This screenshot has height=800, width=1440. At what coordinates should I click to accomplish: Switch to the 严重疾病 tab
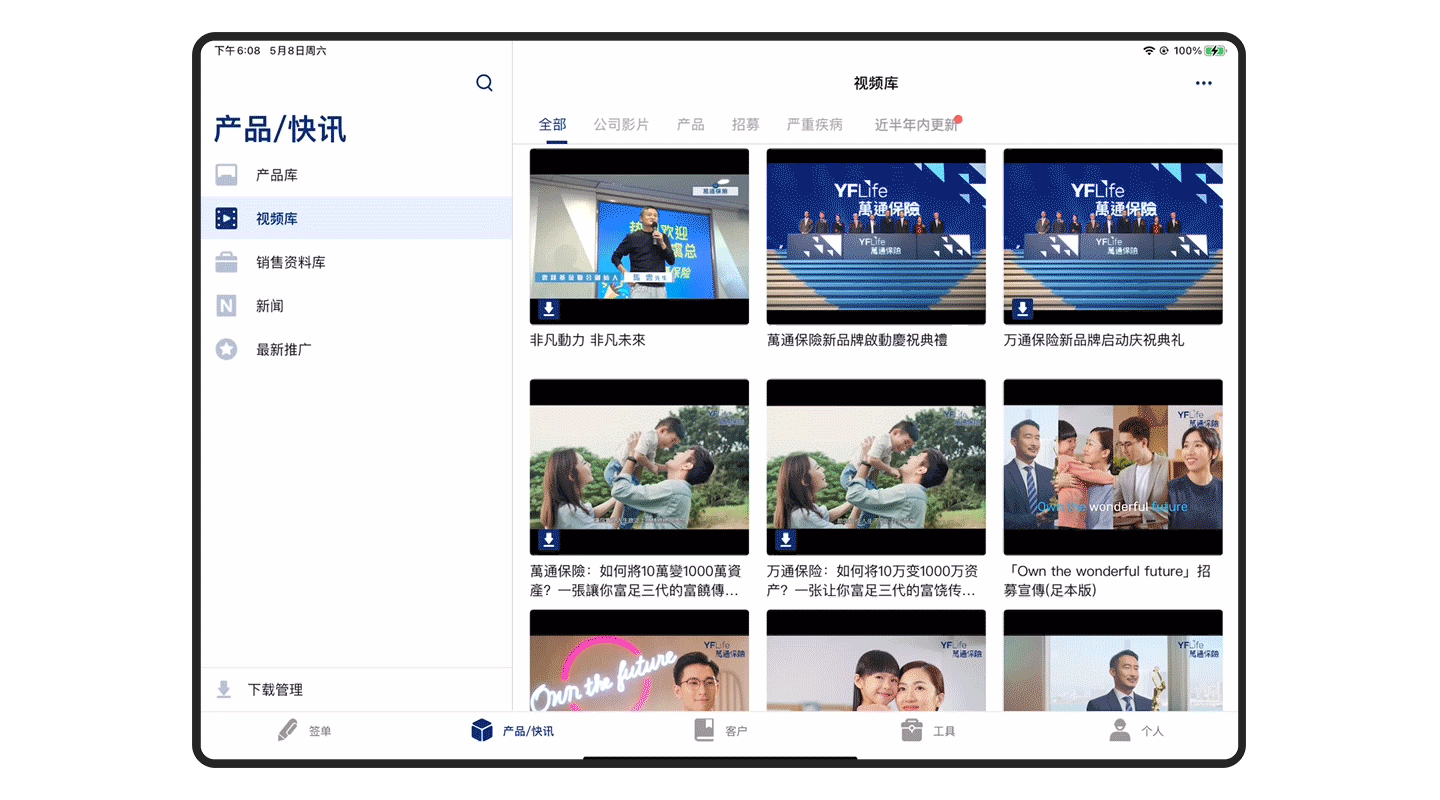click(x=814, y=125)
